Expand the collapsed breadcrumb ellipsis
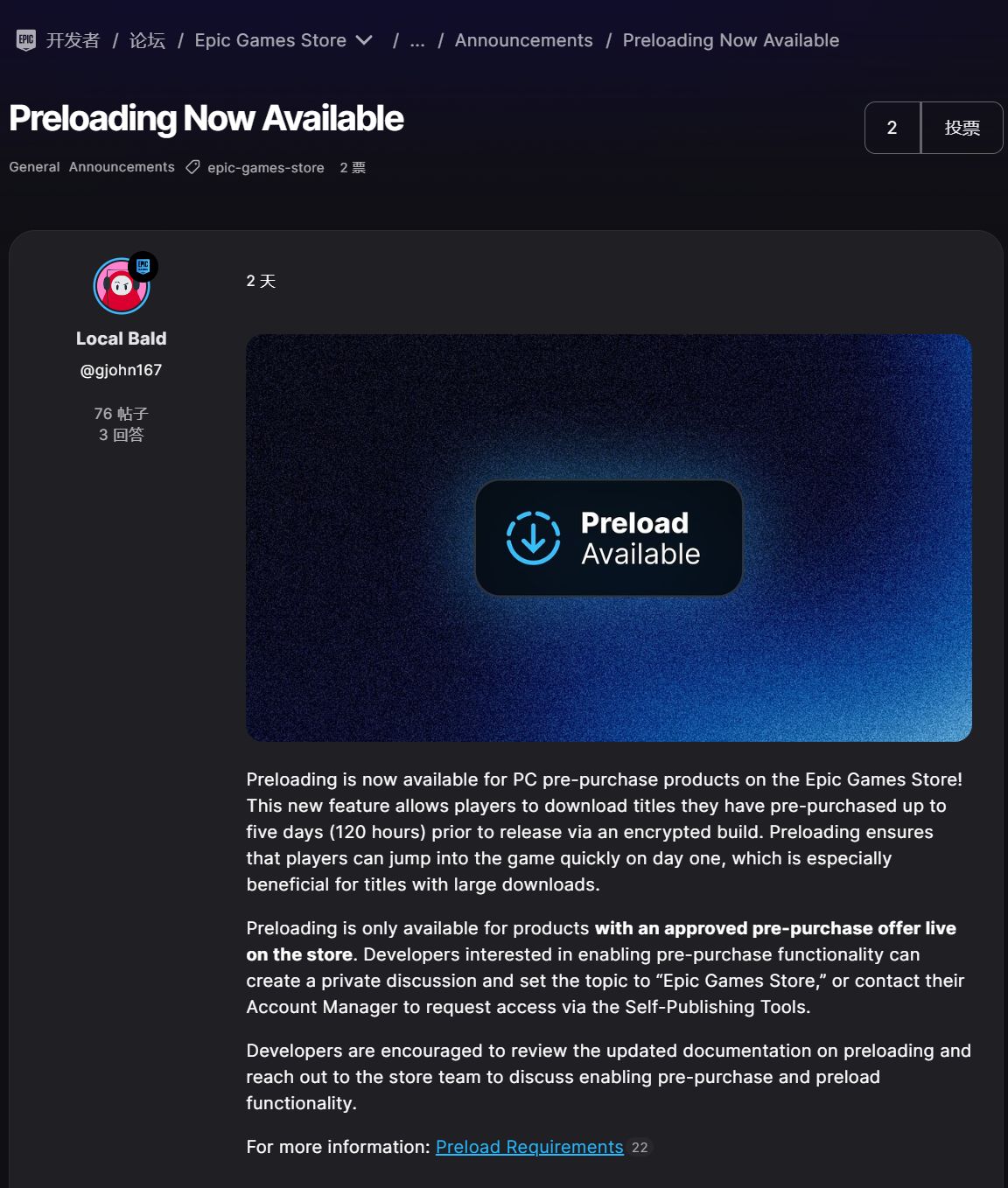The image size is (1008, 1188). point(417,40)
